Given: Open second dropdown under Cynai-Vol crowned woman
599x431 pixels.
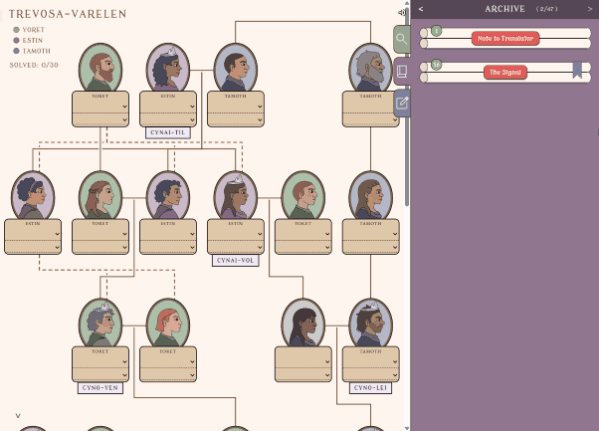Looking at the screenshot, I should tap(236, 247).
